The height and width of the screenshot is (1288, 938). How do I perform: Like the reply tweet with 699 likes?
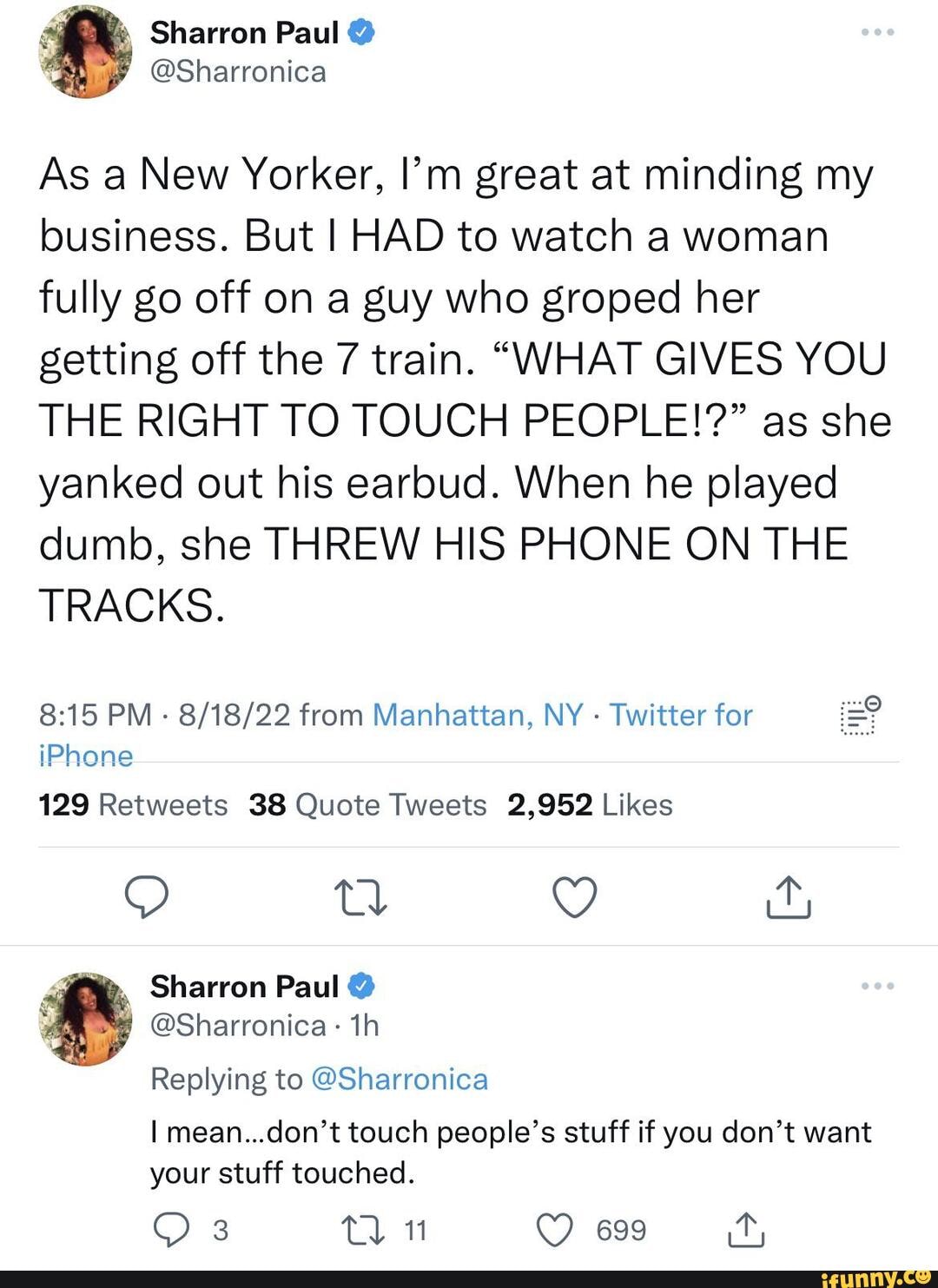click(553, 1228)
